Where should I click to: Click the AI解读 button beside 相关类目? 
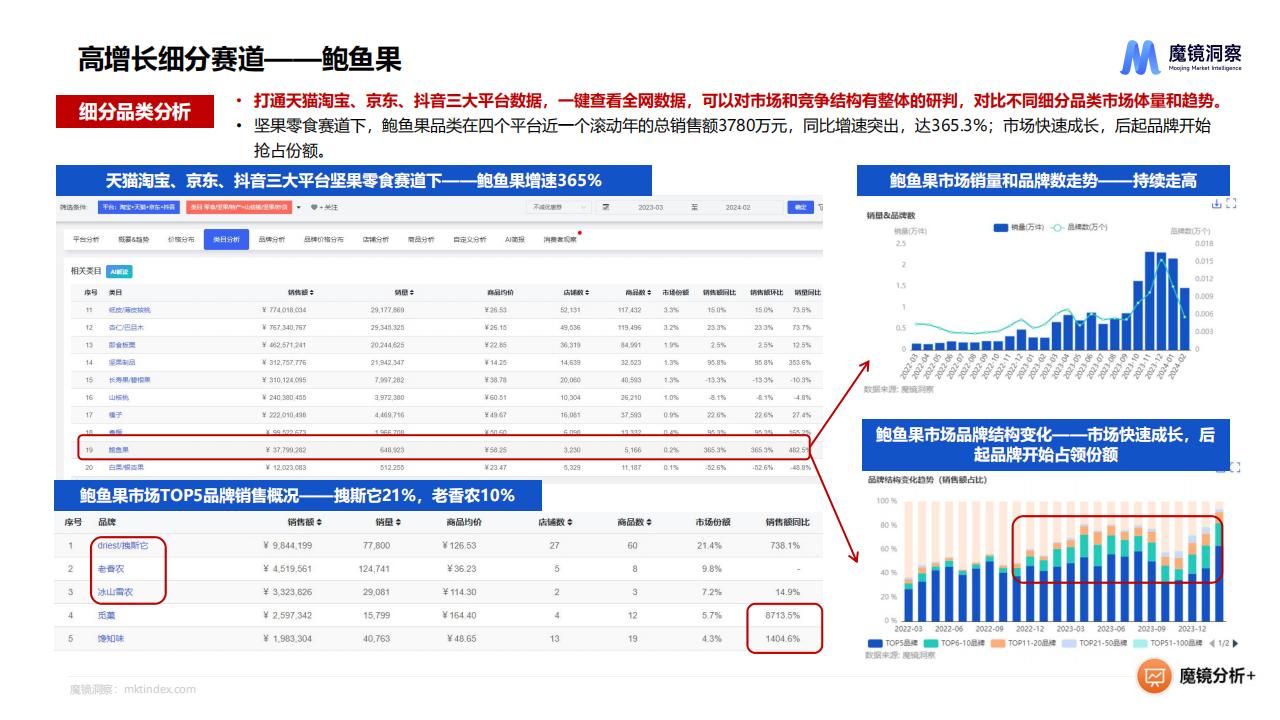coord(119,271)
